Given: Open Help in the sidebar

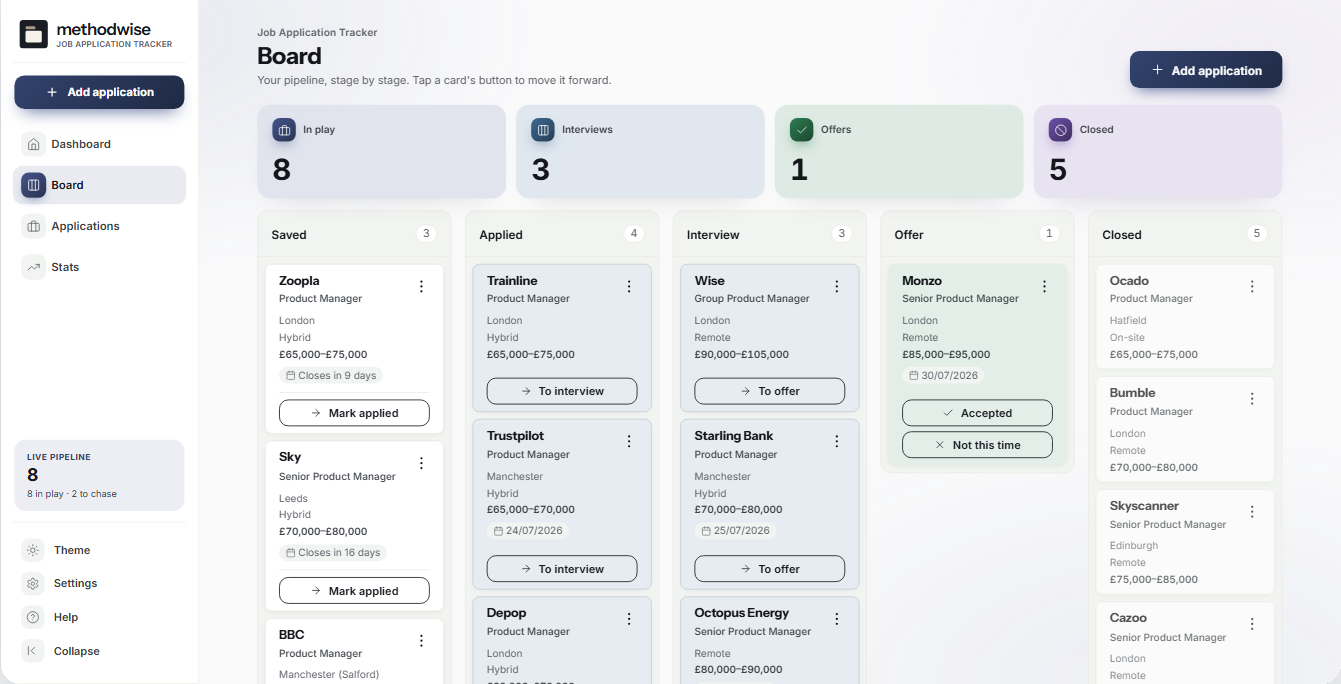Looking at the screenshot, I should [99, 617].
